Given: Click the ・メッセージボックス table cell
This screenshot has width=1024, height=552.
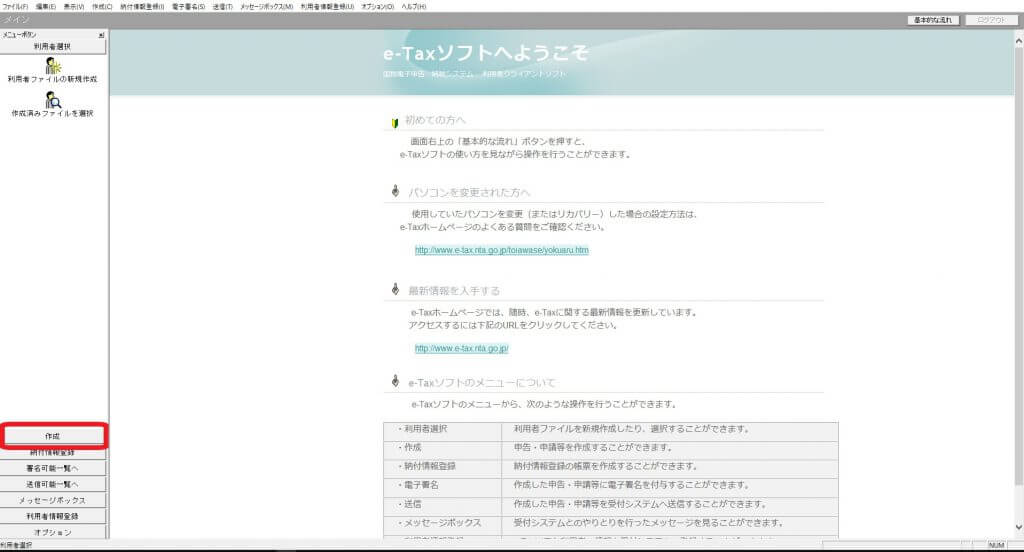Looking at the screenshot, I should (443, 523).
